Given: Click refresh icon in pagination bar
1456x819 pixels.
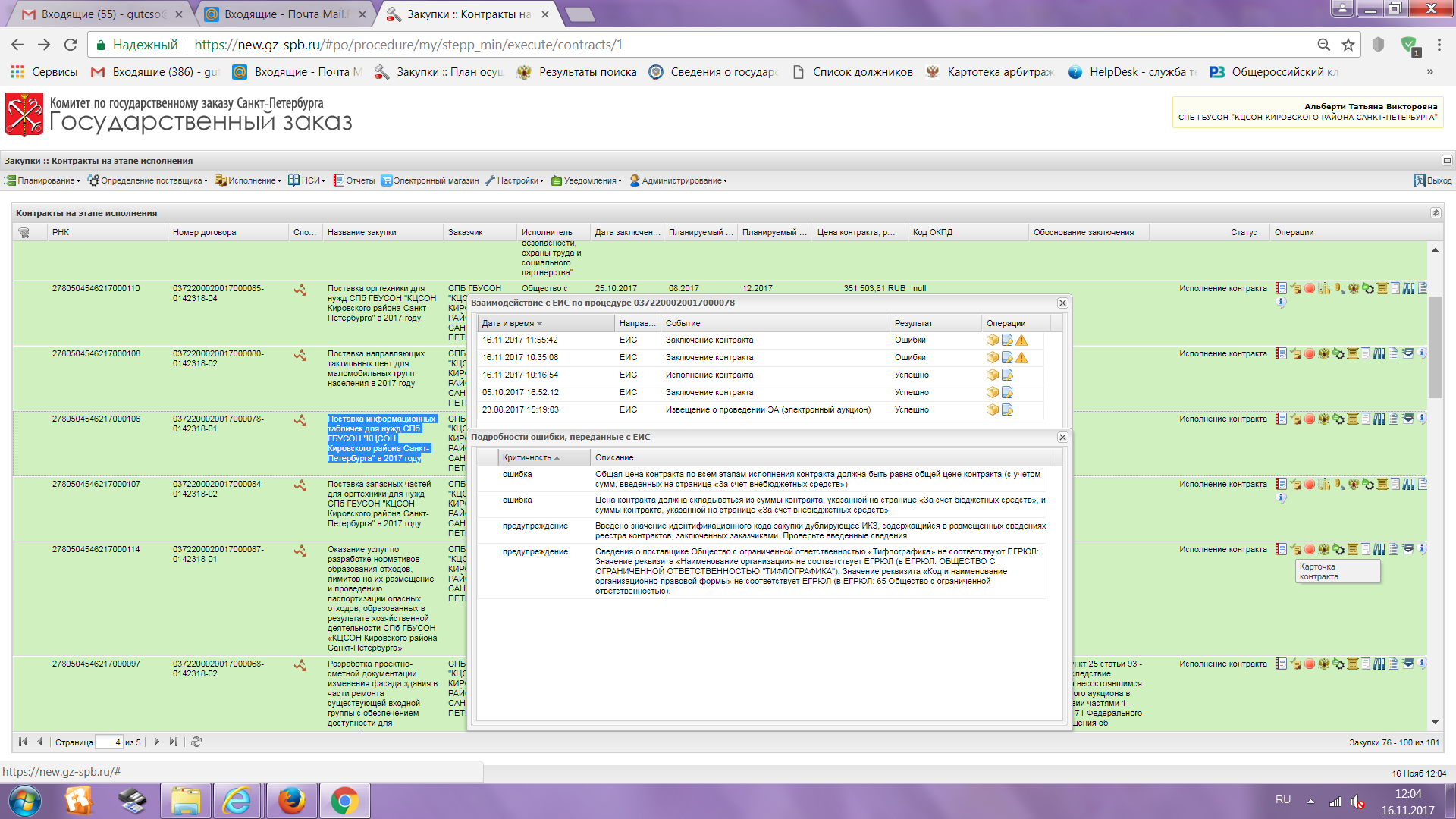Looking at the screenshot, I should [x=196, y=742].
